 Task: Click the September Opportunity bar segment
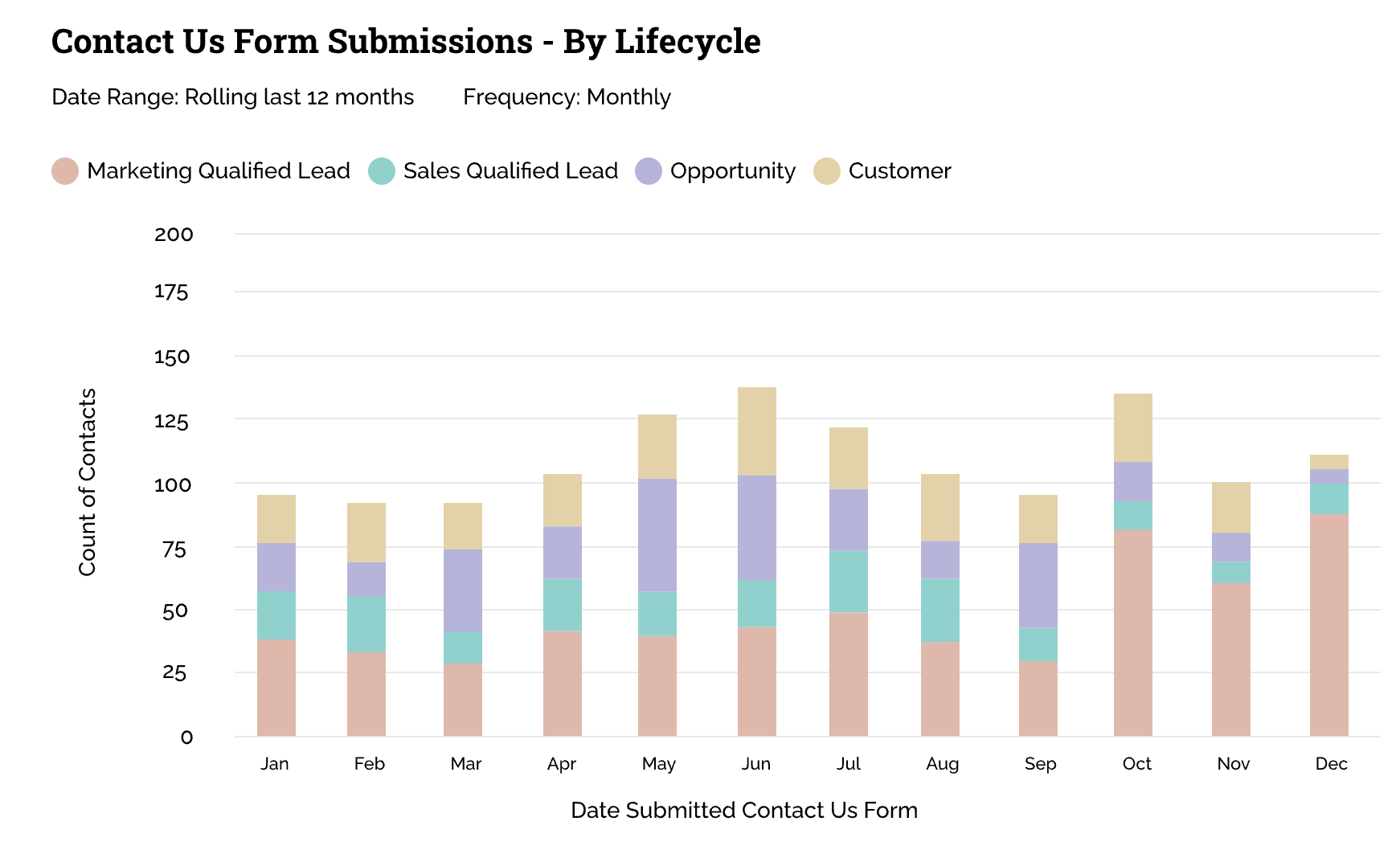click(x=1038, y=585)
